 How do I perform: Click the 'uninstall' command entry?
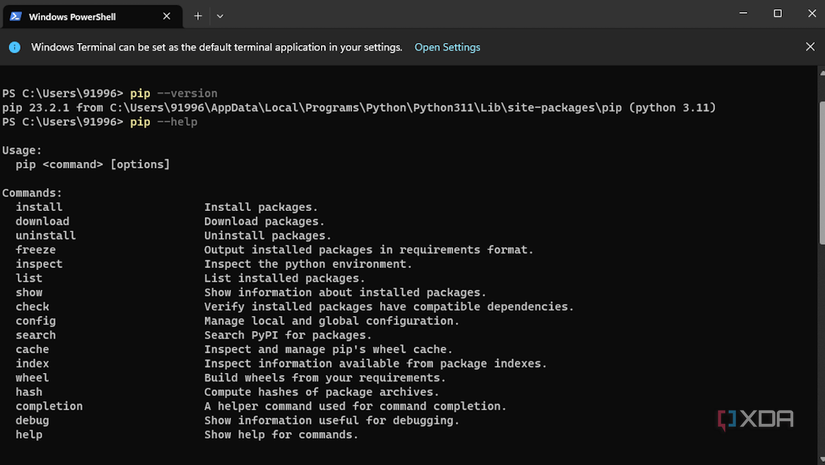46,236
